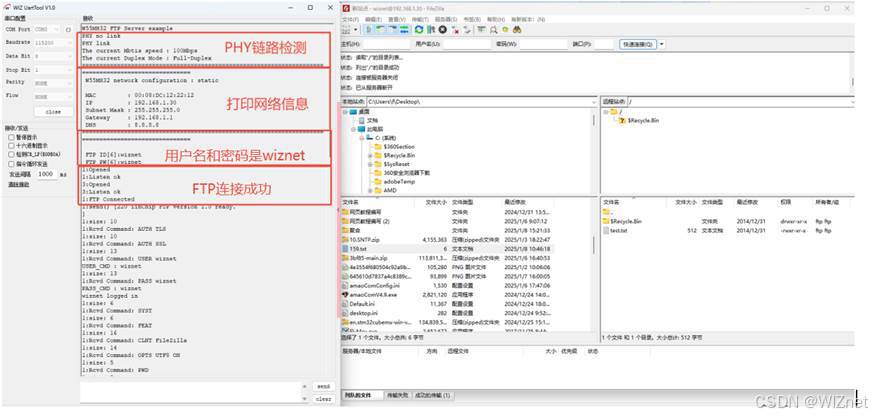Click magnifier toolbar icon in FileZilla
This screenshot has height=417, width=872.
tap(493, 29)
